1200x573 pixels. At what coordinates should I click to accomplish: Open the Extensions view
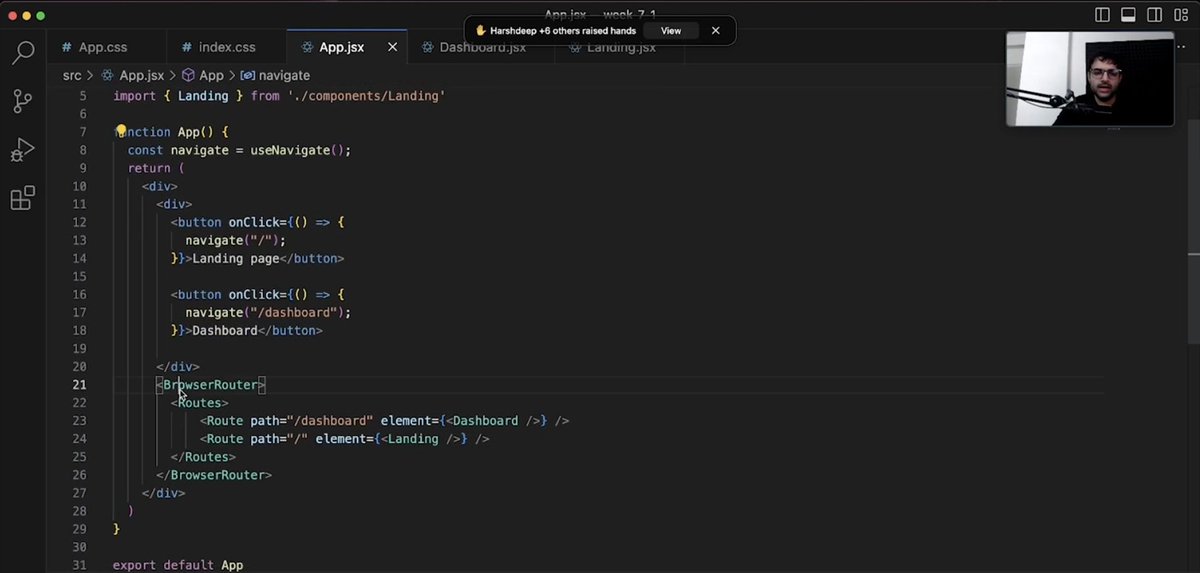(22, 198)
